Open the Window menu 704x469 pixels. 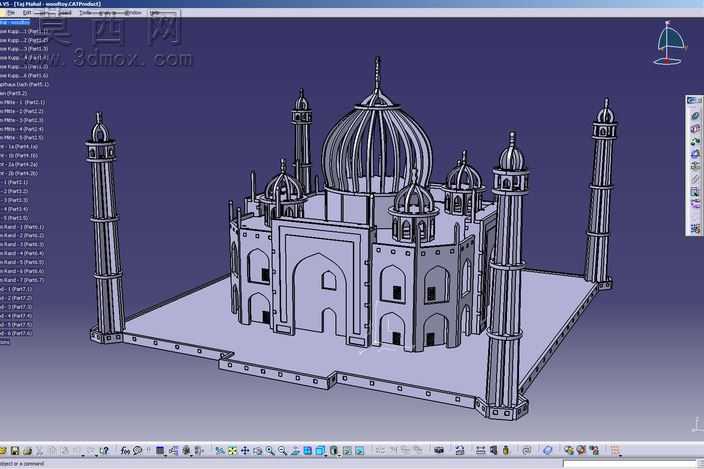pyautogui.click(x=133, y=13)
